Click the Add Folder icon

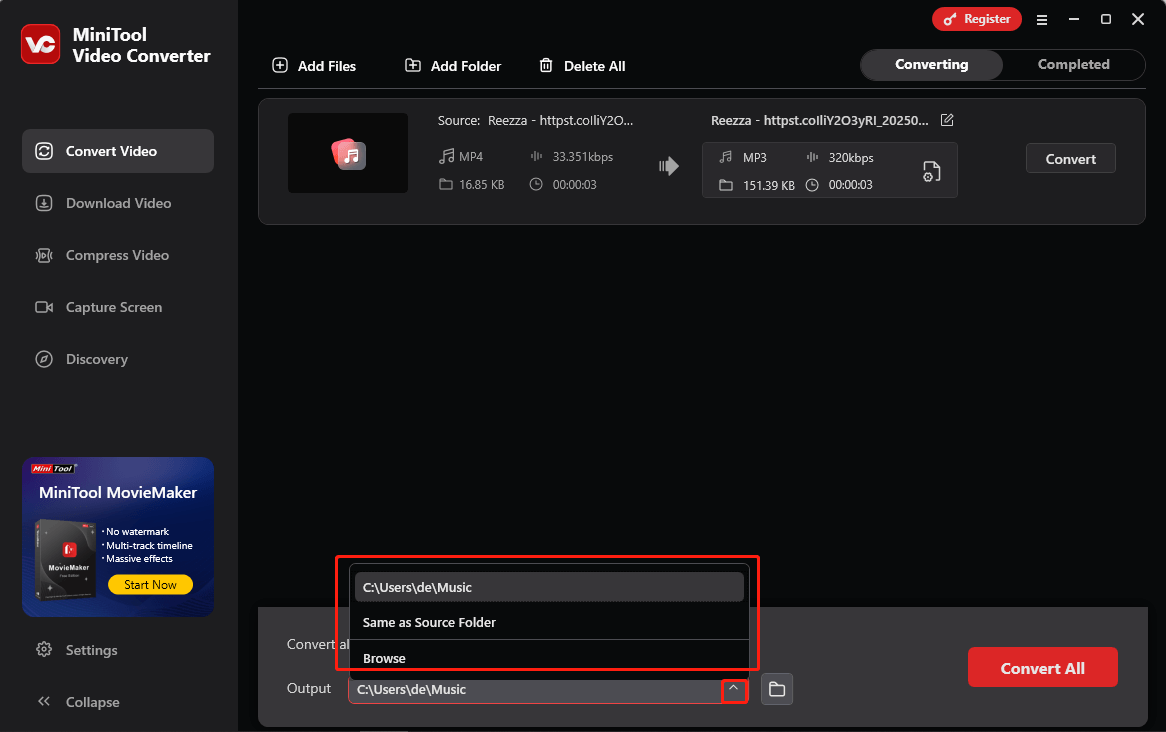pyautogui.click(x=413, y=65)
